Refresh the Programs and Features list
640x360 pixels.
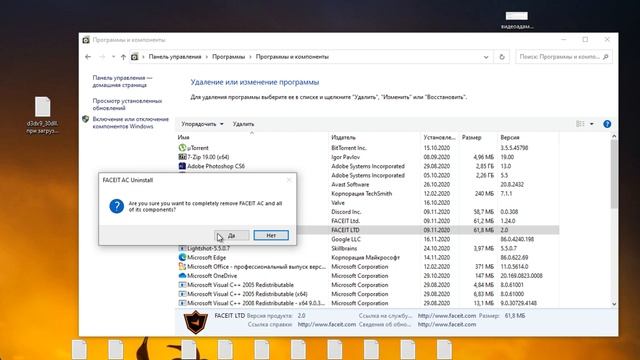[502, 57]
